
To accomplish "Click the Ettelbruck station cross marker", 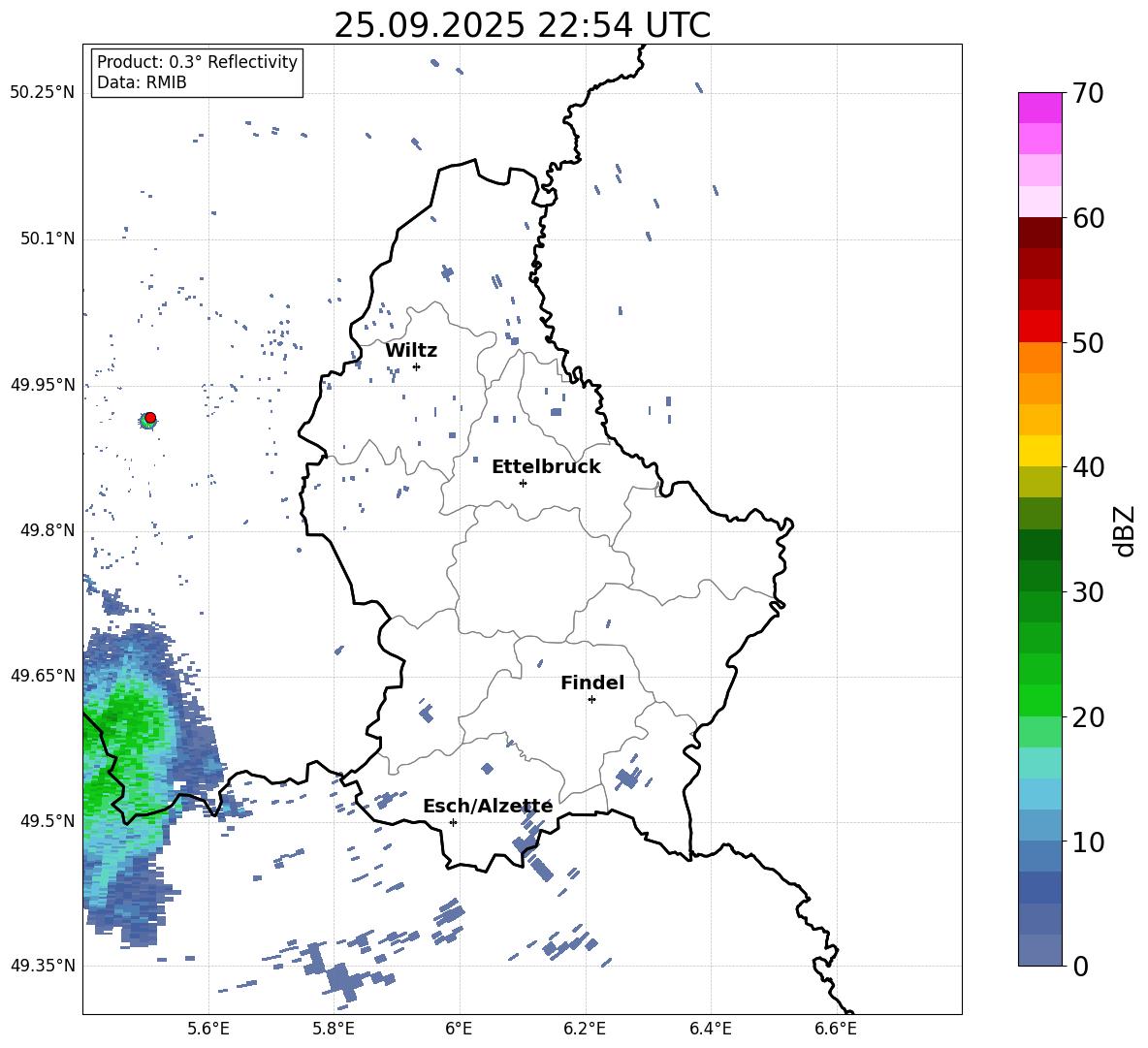I will click(523, 483).
